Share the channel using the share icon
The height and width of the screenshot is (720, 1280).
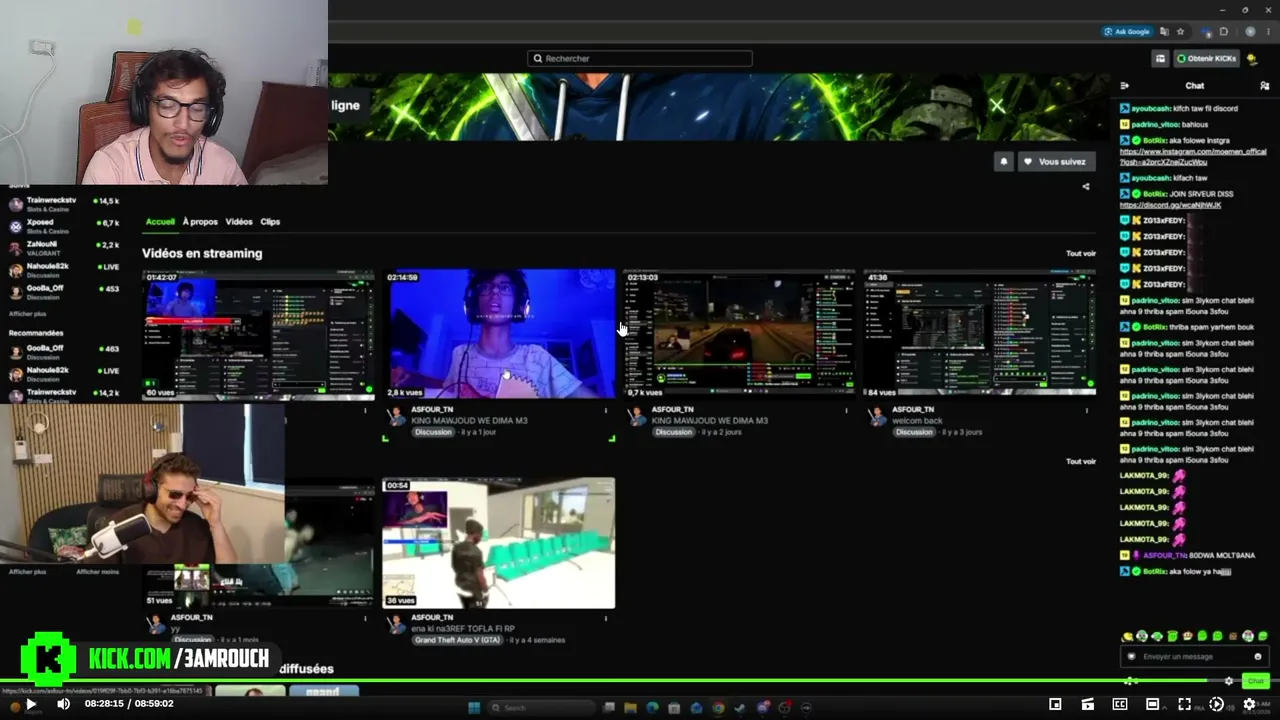[1086, 186]
